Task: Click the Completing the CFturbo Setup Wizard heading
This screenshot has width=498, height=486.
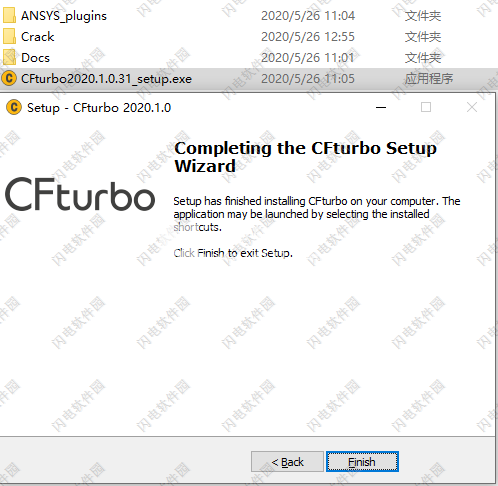Action: click(x=306, y=157)
